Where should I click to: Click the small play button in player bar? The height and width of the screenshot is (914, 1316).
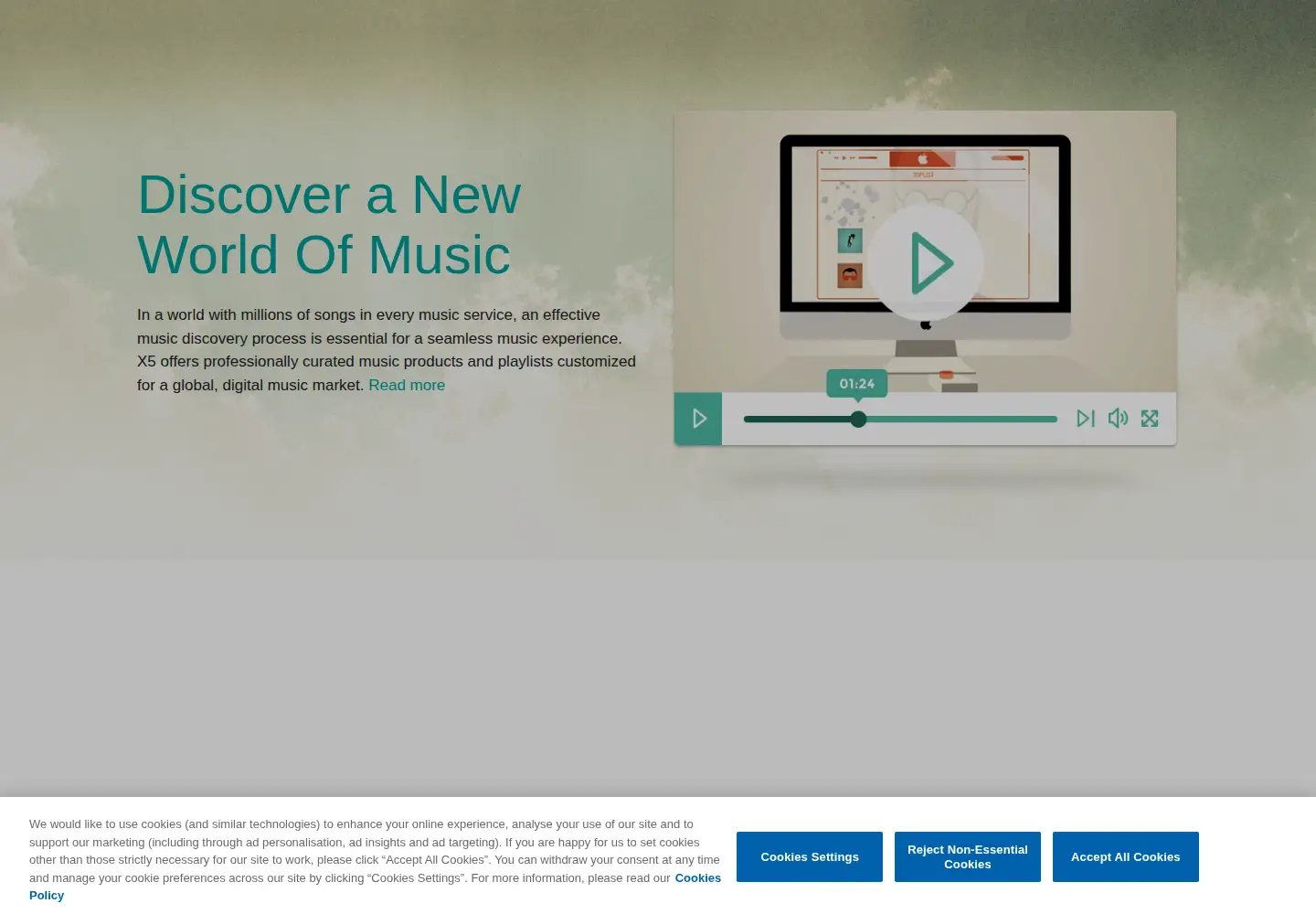[699, 419]
